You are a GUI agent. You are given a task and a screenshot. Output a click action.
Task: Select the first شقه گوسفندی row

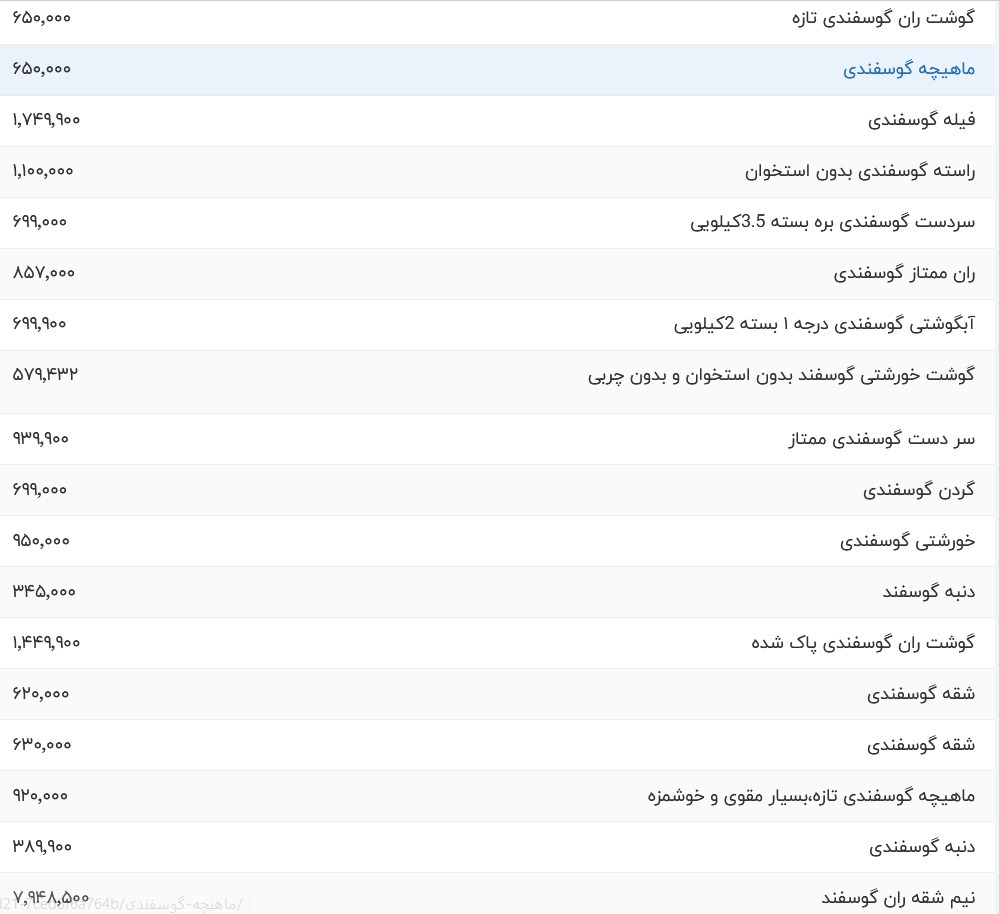pos(919,693)
